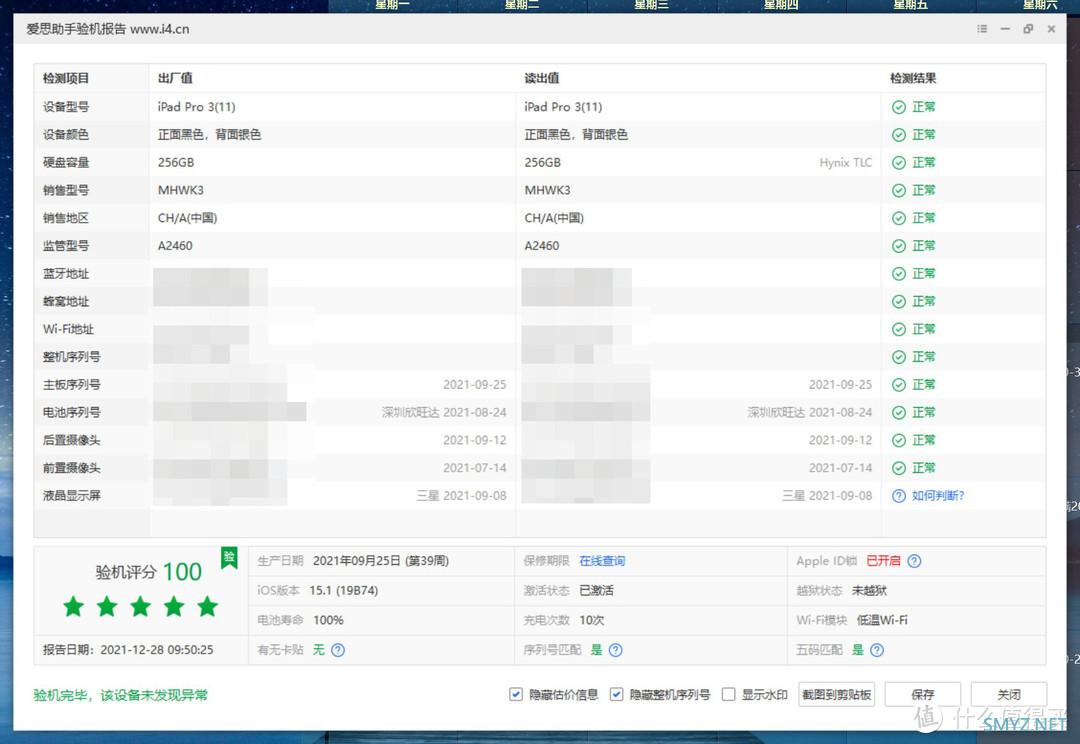Click the 液晶显示屏 row label
1080x744 pixels.
tap(72, 495)
